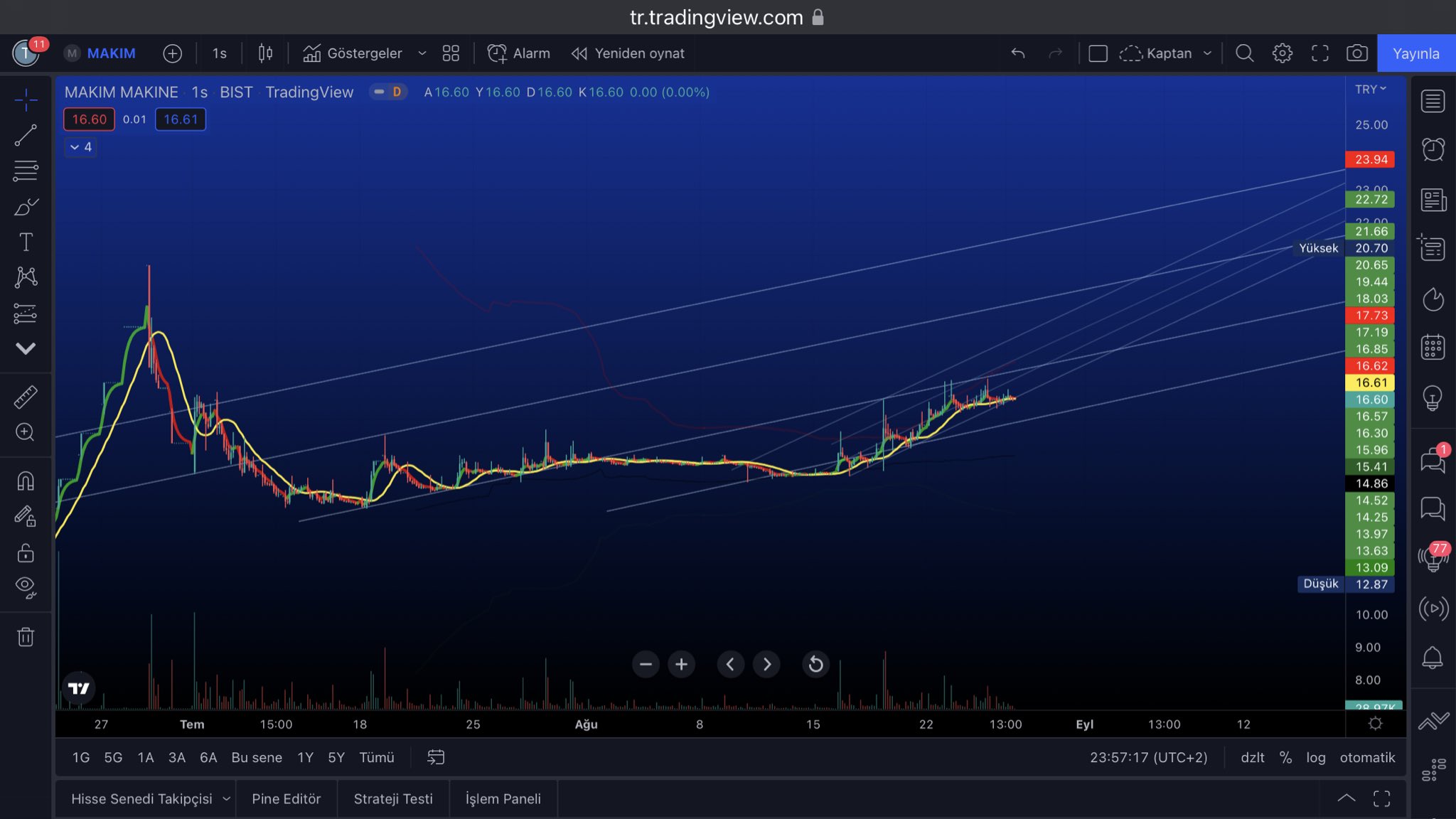Screen dimensions: 1456x819
Task: Redo the chart action
Action: [x=1056, y=53]
